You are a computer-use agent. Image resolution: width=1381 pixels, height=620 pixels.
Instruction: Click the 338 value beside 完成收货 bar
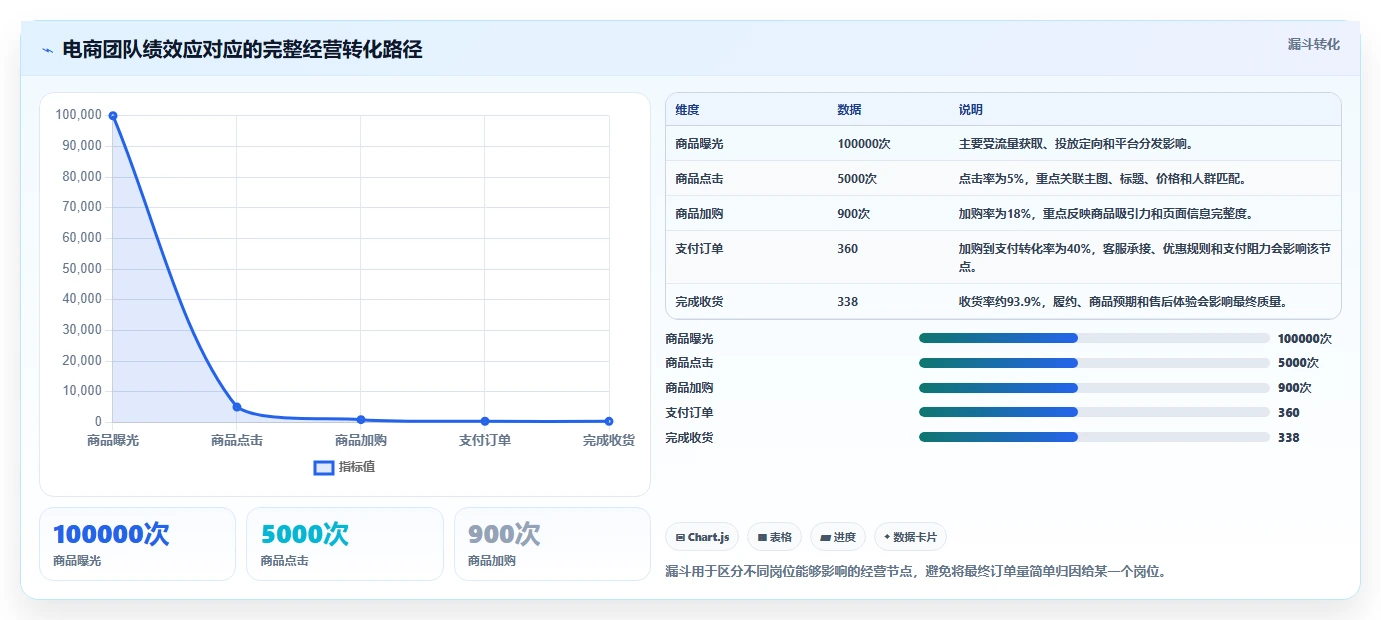1289,437
